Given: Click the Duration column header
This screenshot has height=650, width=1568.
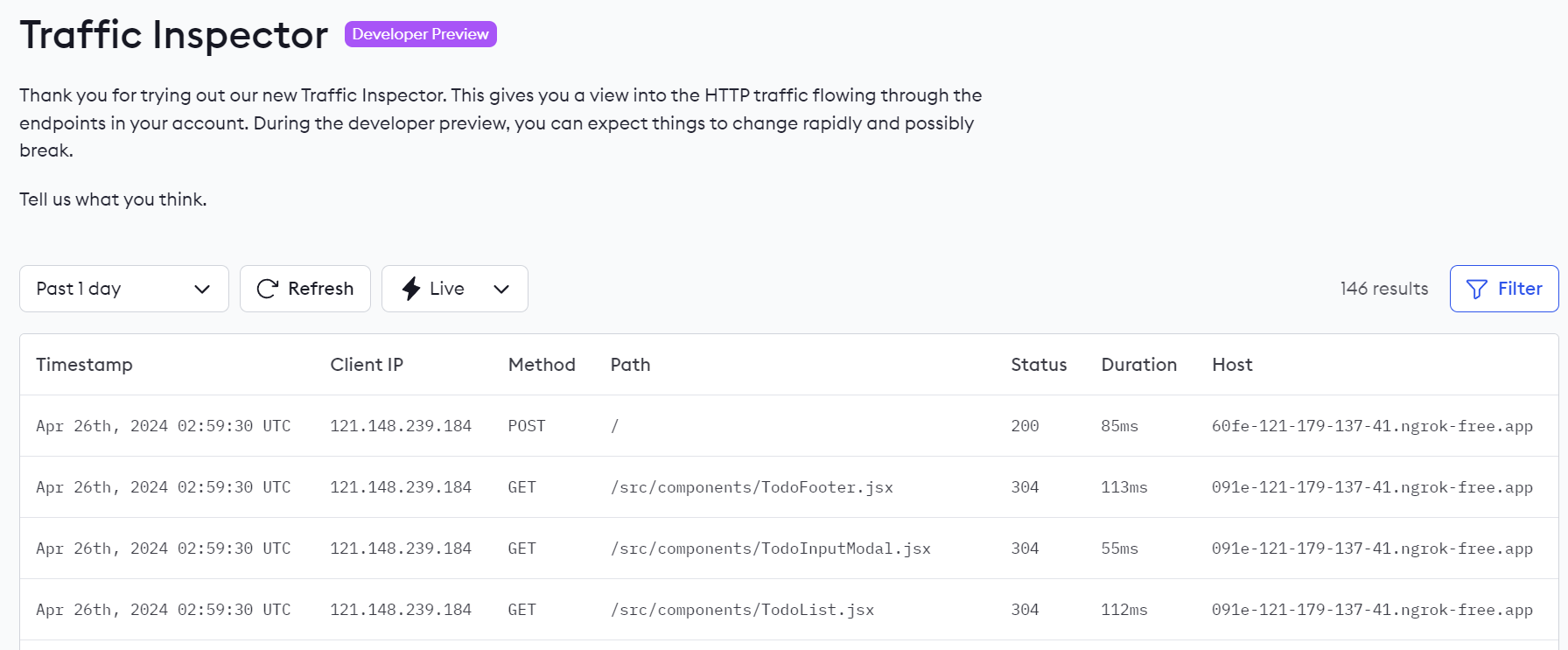Looking at the screenshot, I should 1138,365.
